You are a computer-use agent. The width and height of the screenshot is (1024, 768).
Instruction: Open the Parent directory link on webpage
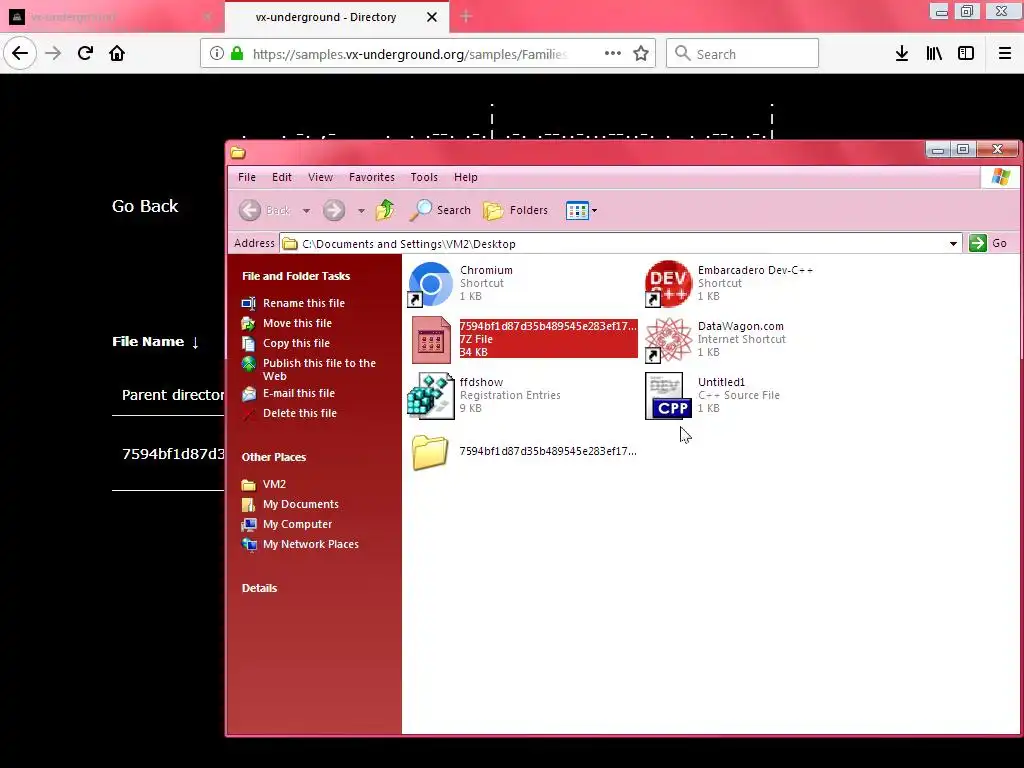click(173, 395)
